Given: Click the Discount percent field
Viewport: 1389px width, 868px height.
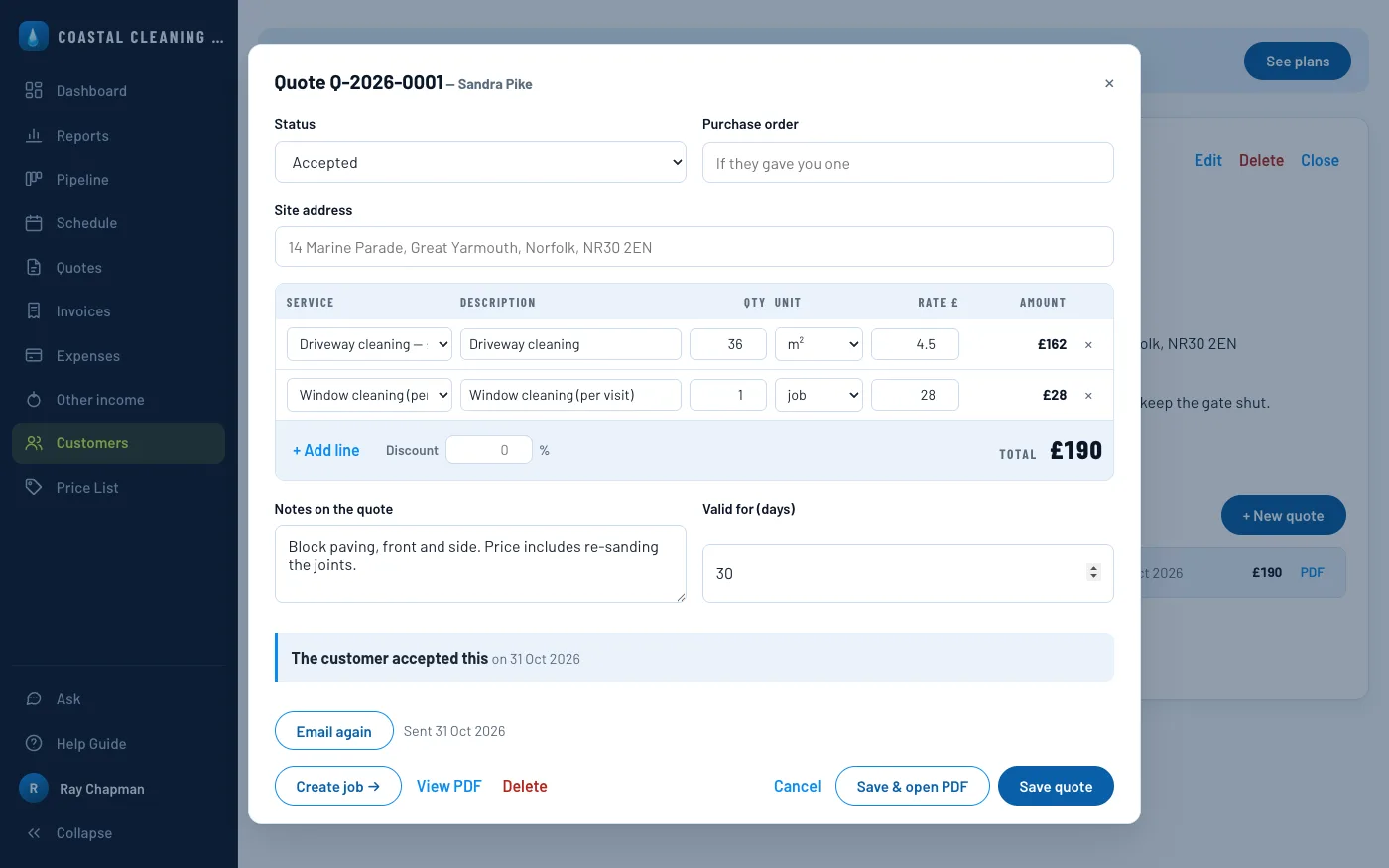Looking at the screenshot, I should click(489, 450).
